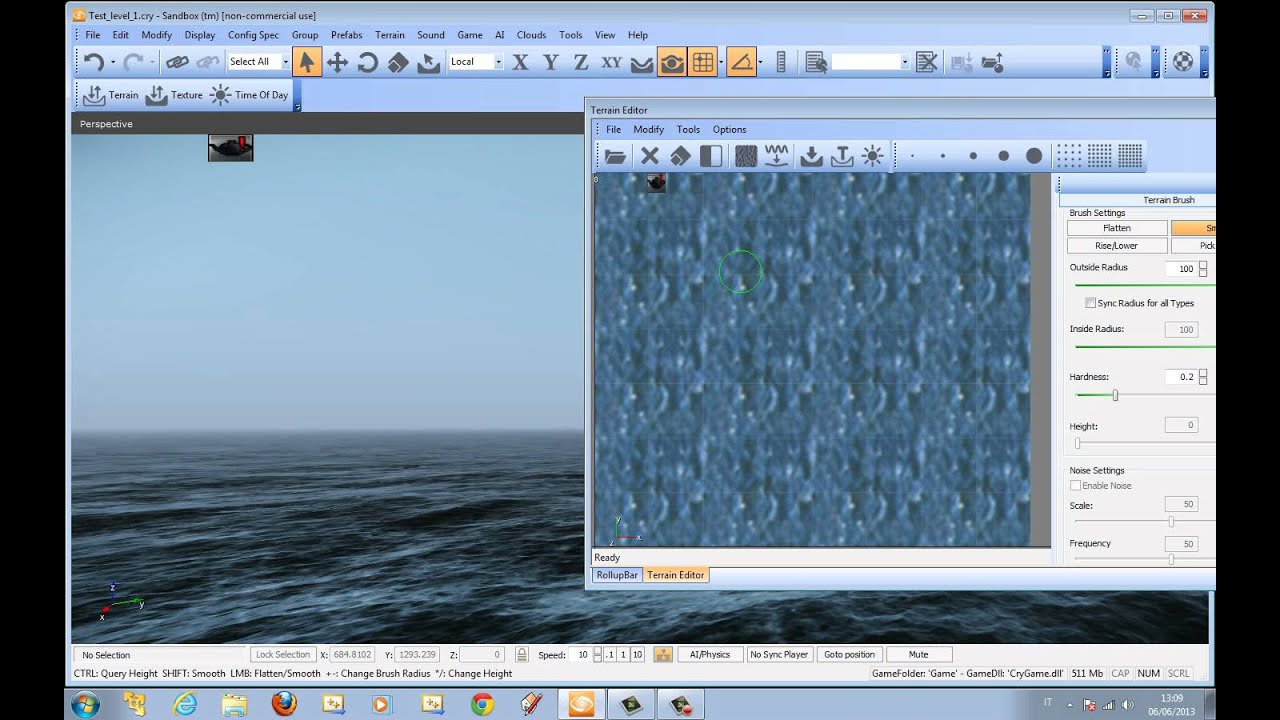Image resolution: width=1280 pixels, height=720 pixels.
Task: Click the open folder icon in Terrain Editor
Action: pos(615,156)
